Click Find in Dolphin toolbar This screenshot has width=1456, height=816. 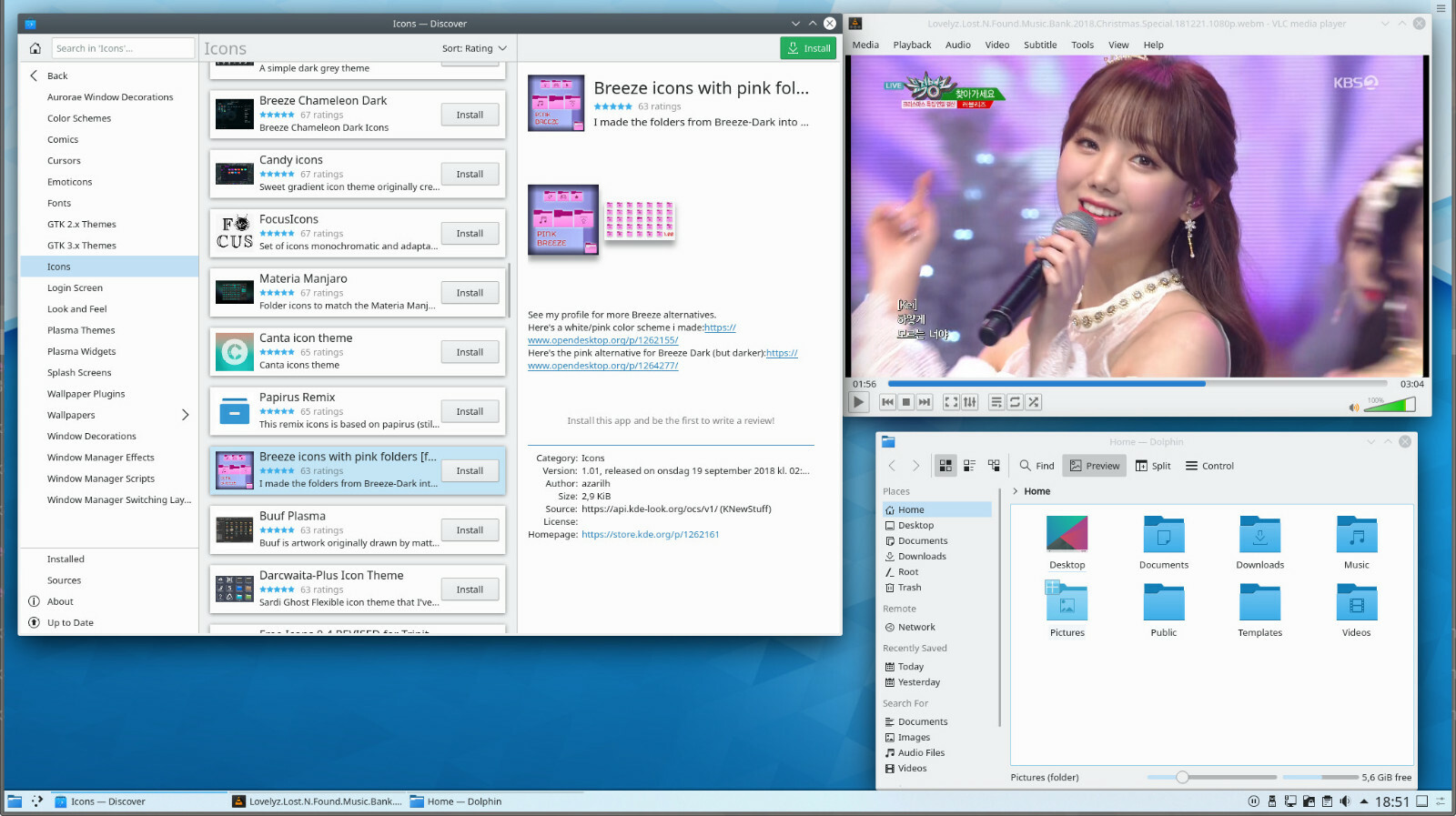[1036, 466]
